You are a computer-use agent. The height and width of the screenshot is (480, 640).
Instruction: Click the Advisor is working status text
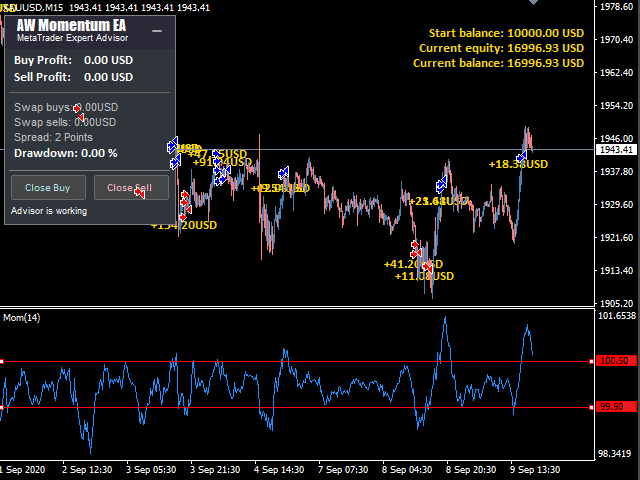pos(49,211)
